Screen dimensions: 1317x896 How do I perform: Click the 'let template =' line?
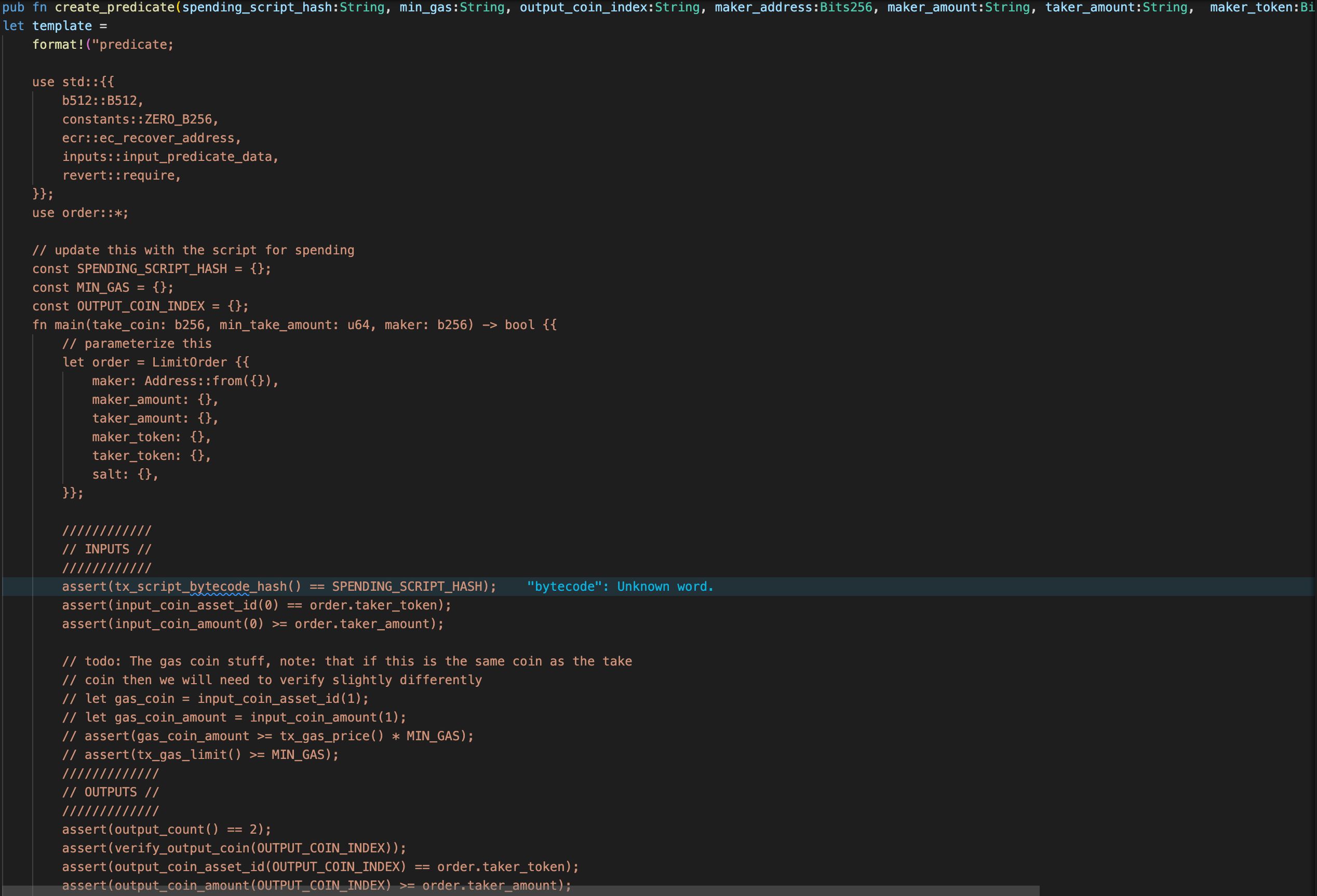(55, 26)
